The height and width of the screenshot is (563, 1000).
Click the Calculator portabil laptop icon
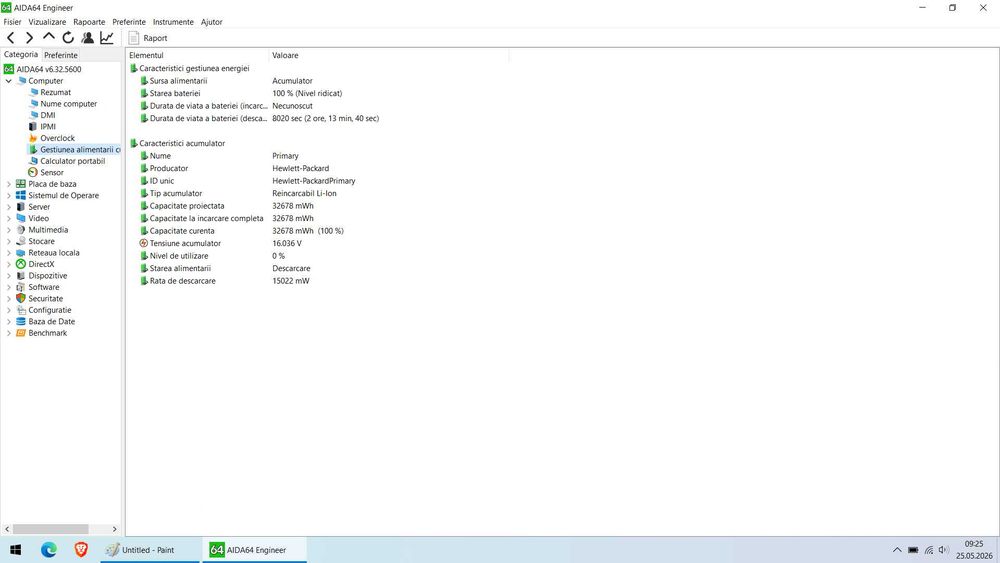(x=33, y=161)
